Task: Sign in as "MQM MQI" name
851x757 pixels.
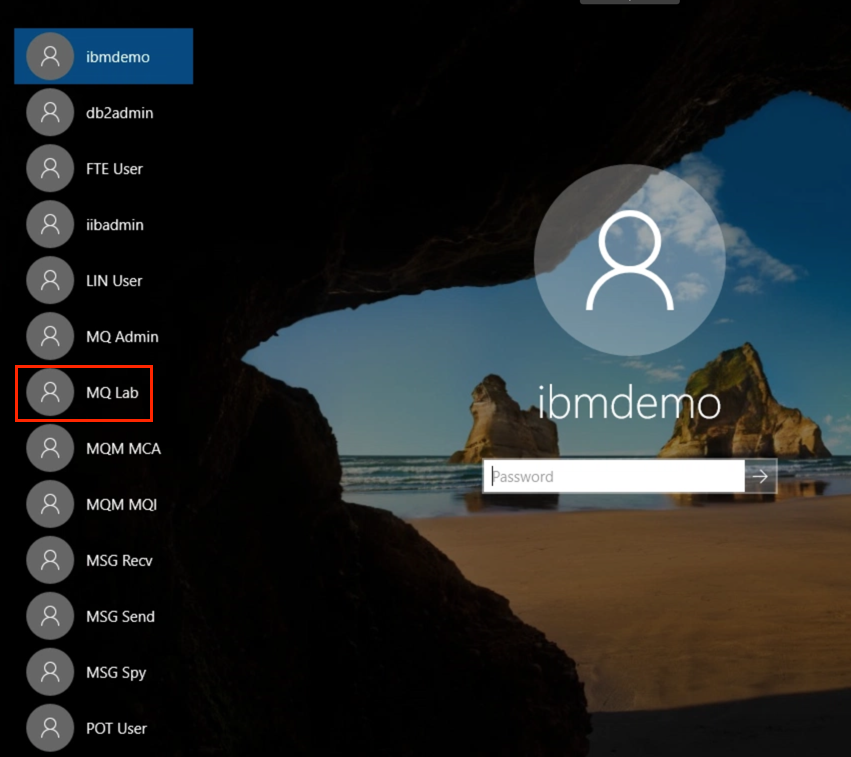Action: pyautogui.click(x=121, y=504)
